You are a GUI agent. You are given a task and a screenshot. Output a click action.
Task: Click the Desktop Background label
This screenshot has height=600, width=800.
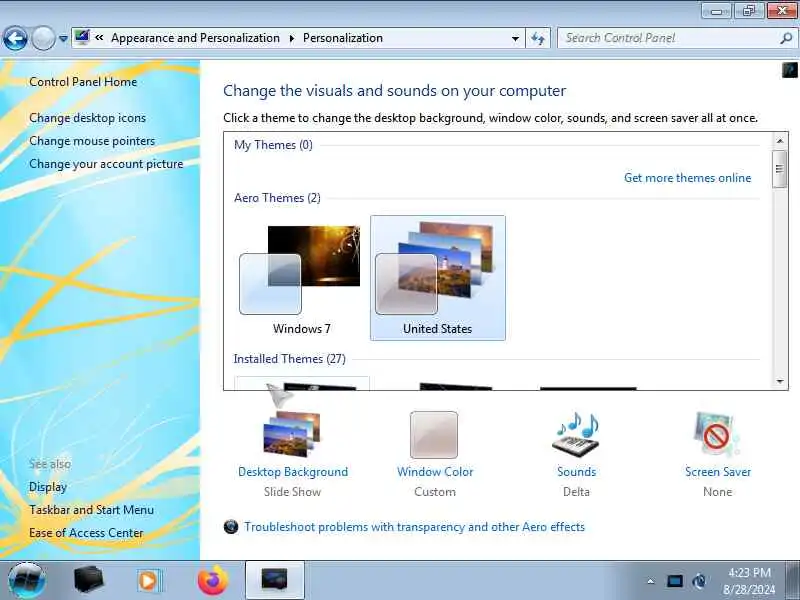[293, 472]
